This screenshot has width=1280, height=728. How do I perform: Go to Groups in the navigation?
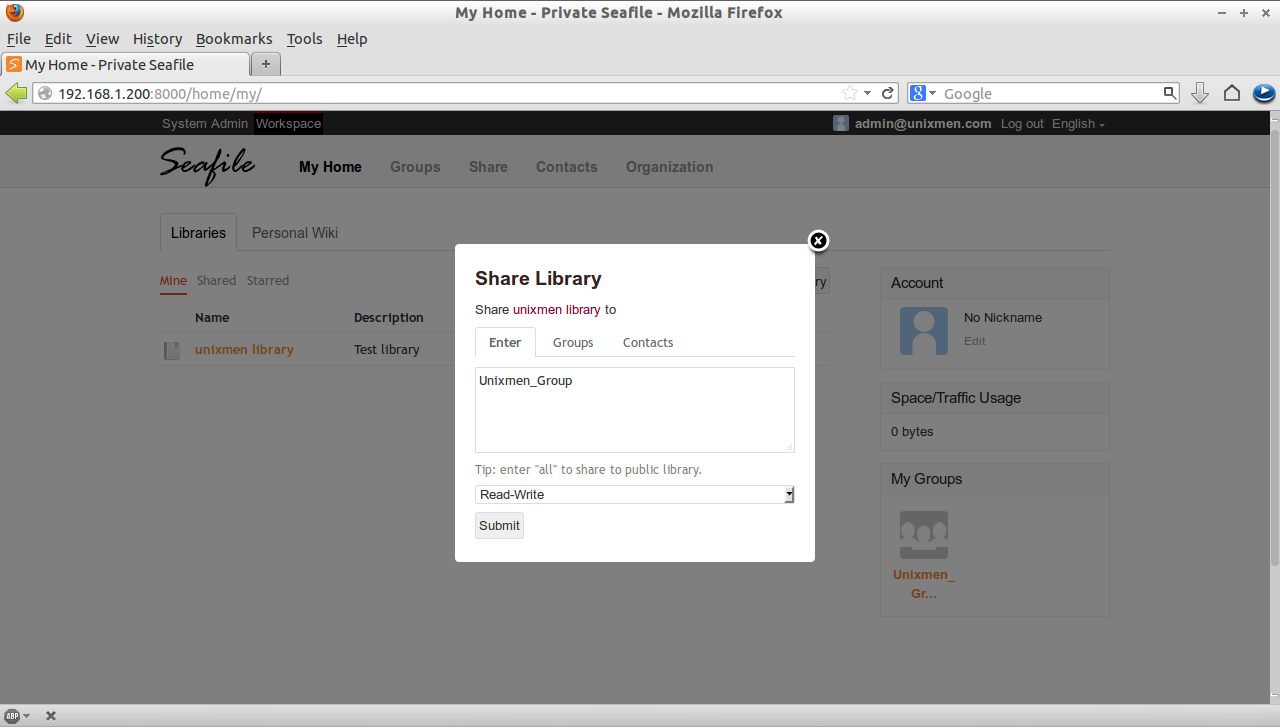(x=415, y=167)
